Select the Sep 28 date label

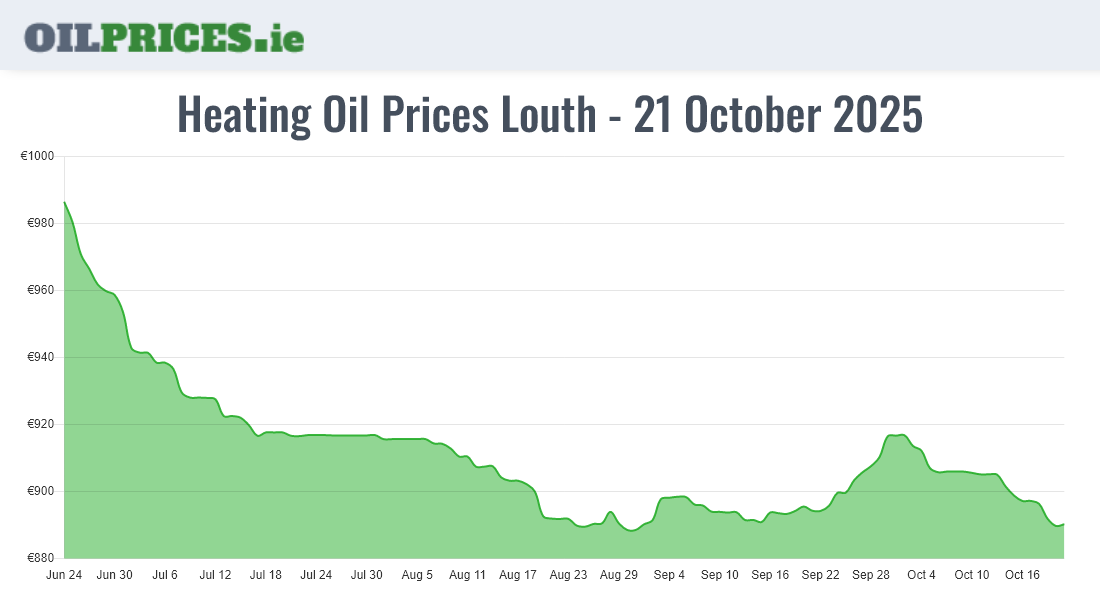[871, 575]
